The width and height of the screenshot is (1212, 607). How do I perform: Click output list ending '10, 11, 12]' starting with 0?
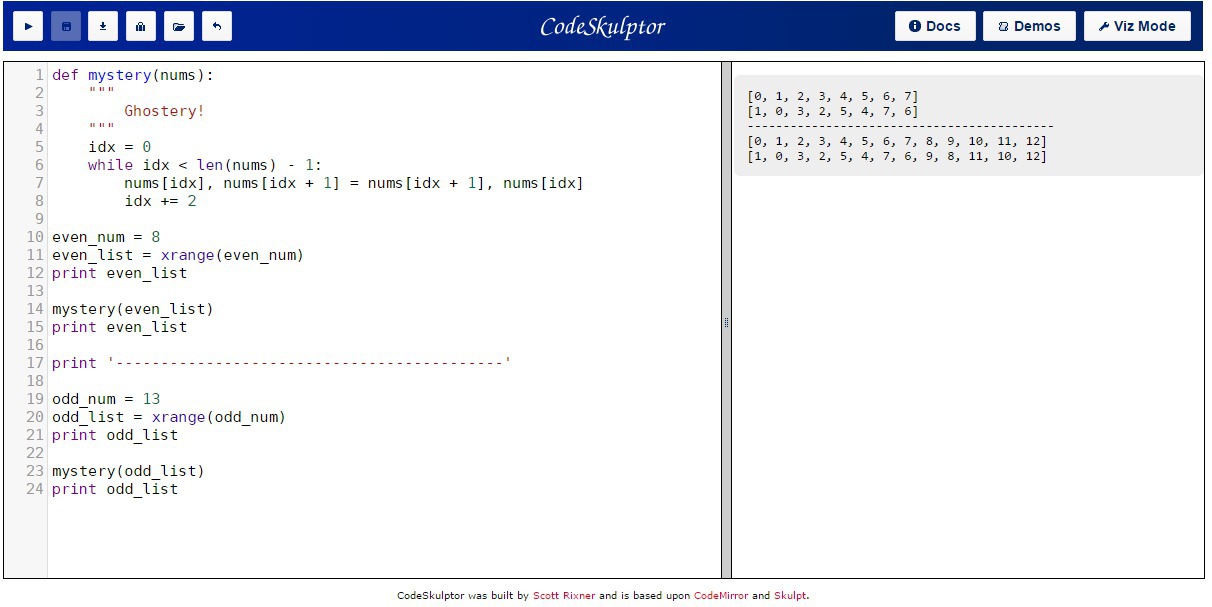point(897,141)
